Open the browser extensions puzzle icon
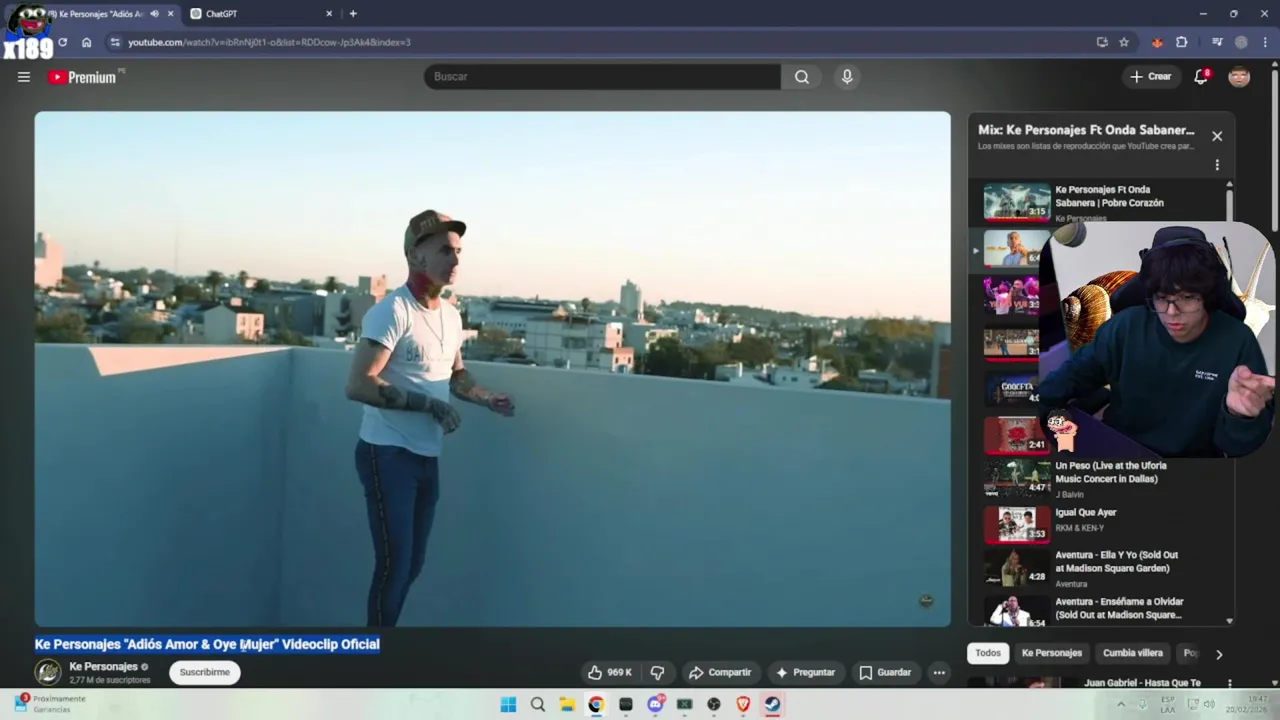 (1181, 42)
